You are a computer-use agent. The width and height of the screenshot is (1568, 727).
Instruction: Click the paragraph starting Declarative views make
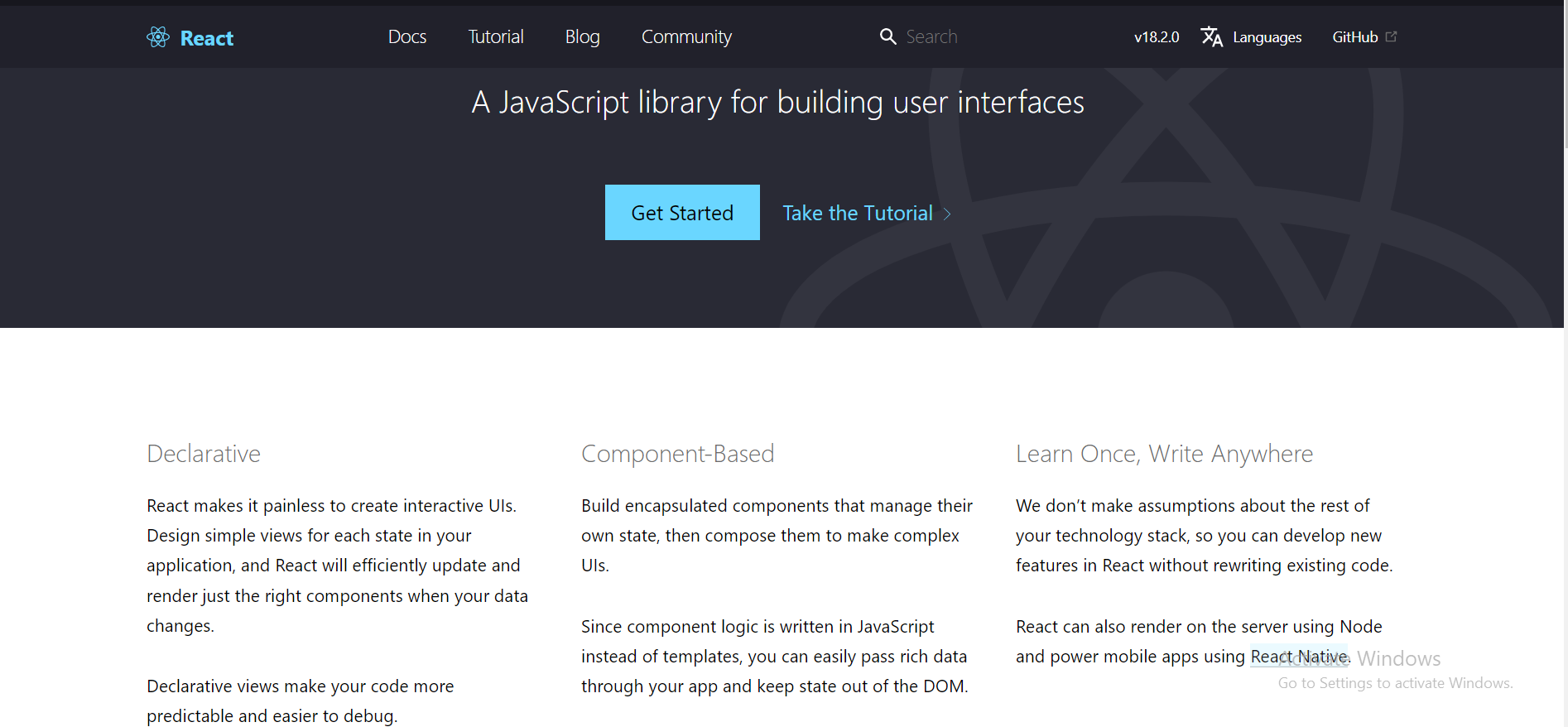click(301, 701)
